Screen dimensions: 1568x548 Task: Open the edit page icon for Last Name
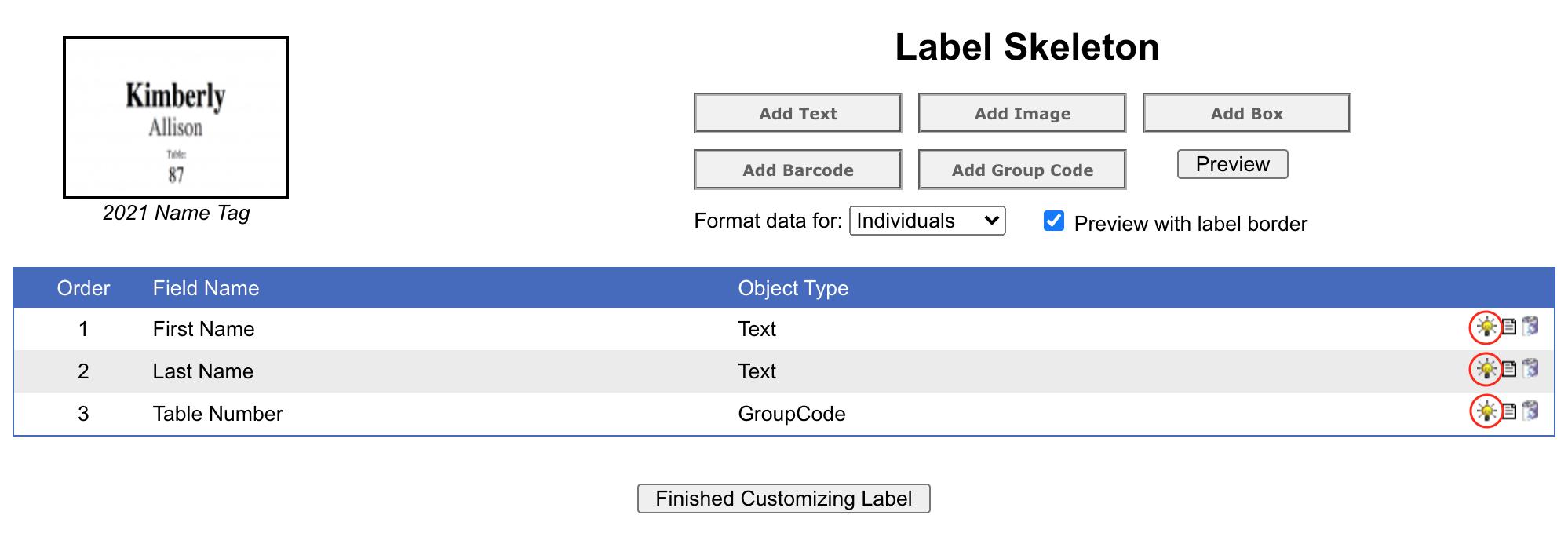coord(1509,369)
